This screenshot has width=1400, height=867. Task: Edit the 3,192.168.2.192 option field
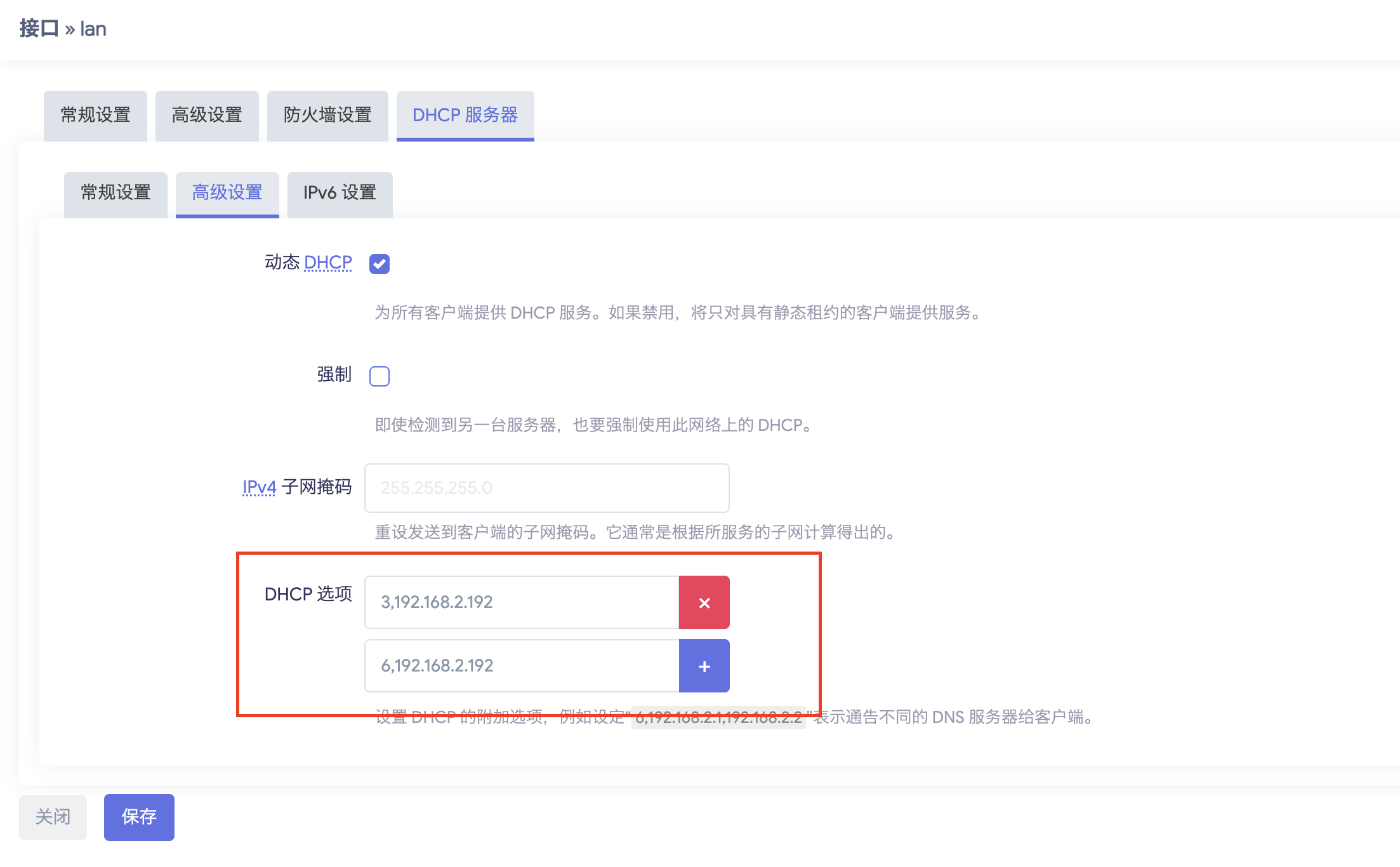pos(521,602)
